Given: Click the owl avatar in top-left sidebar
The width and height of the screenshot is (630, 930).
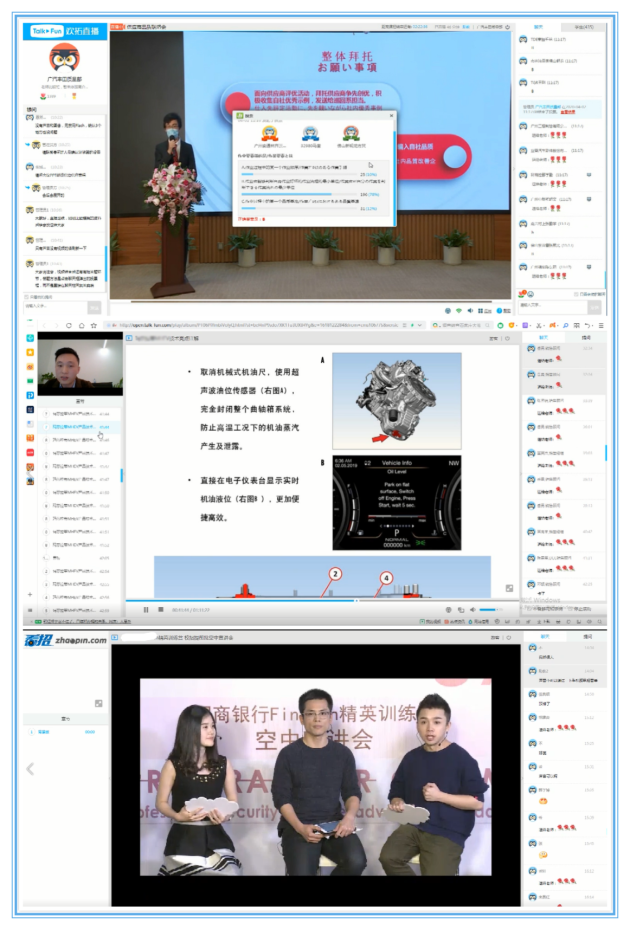Looking at the screenshot, I should 65,58.
